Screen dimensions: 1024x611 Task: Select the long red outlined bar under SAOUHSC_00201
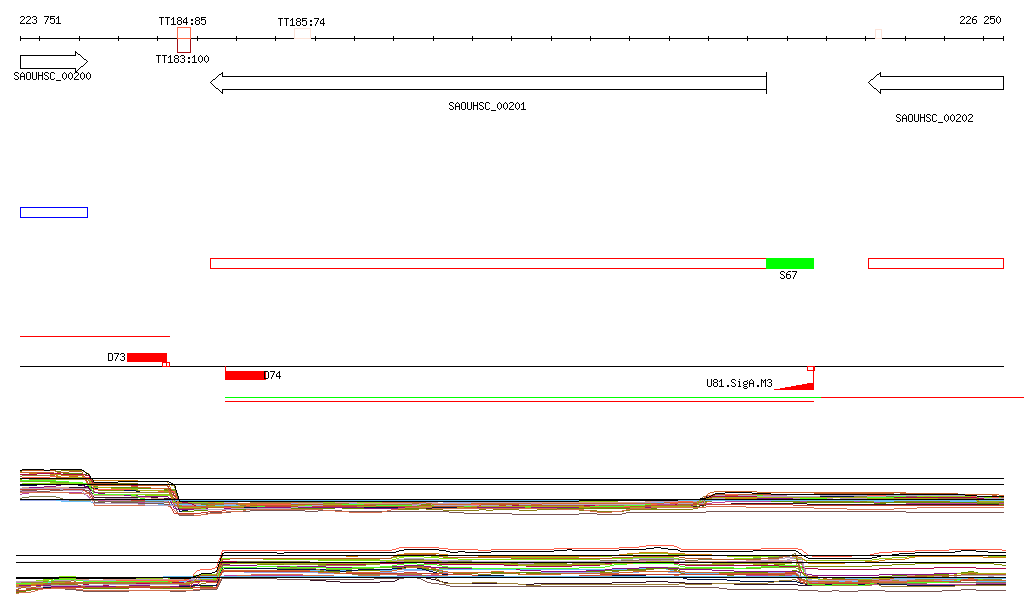[488, 264]
